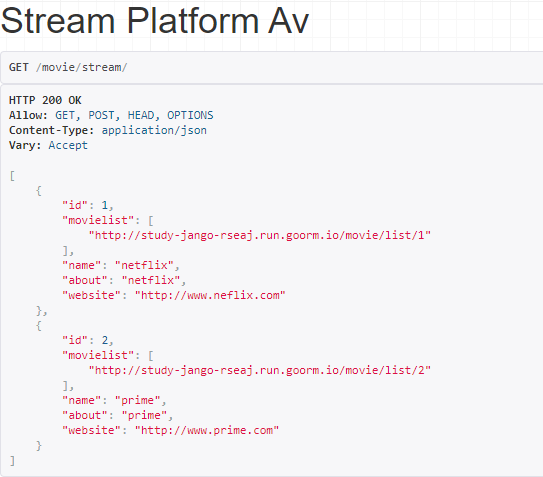This screenshot has width=543, height=477.
Task: Click the "id": 1 entry
Action: (x=88, y=205)
